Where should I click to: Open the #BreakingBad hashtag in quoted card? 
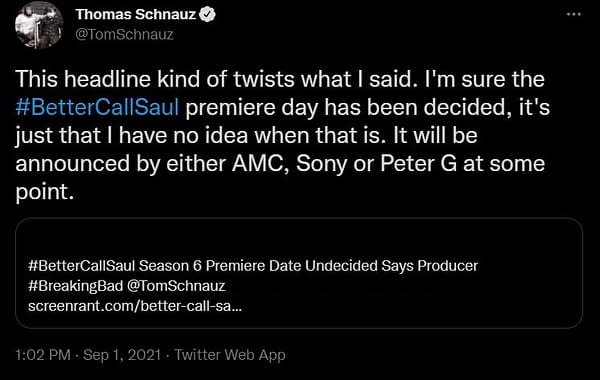[x=75, y=286]
